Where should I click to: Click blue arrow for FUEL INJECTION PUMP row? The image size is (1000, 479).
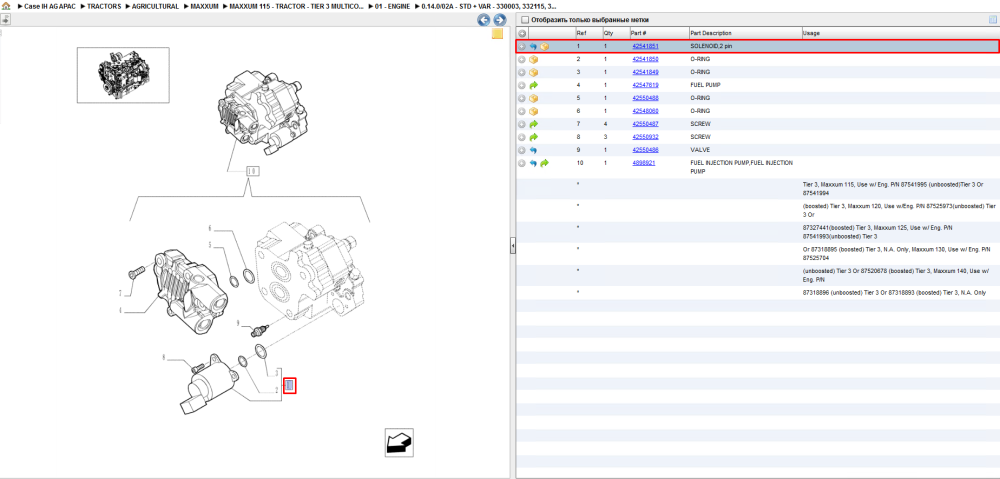click(533, 163)
